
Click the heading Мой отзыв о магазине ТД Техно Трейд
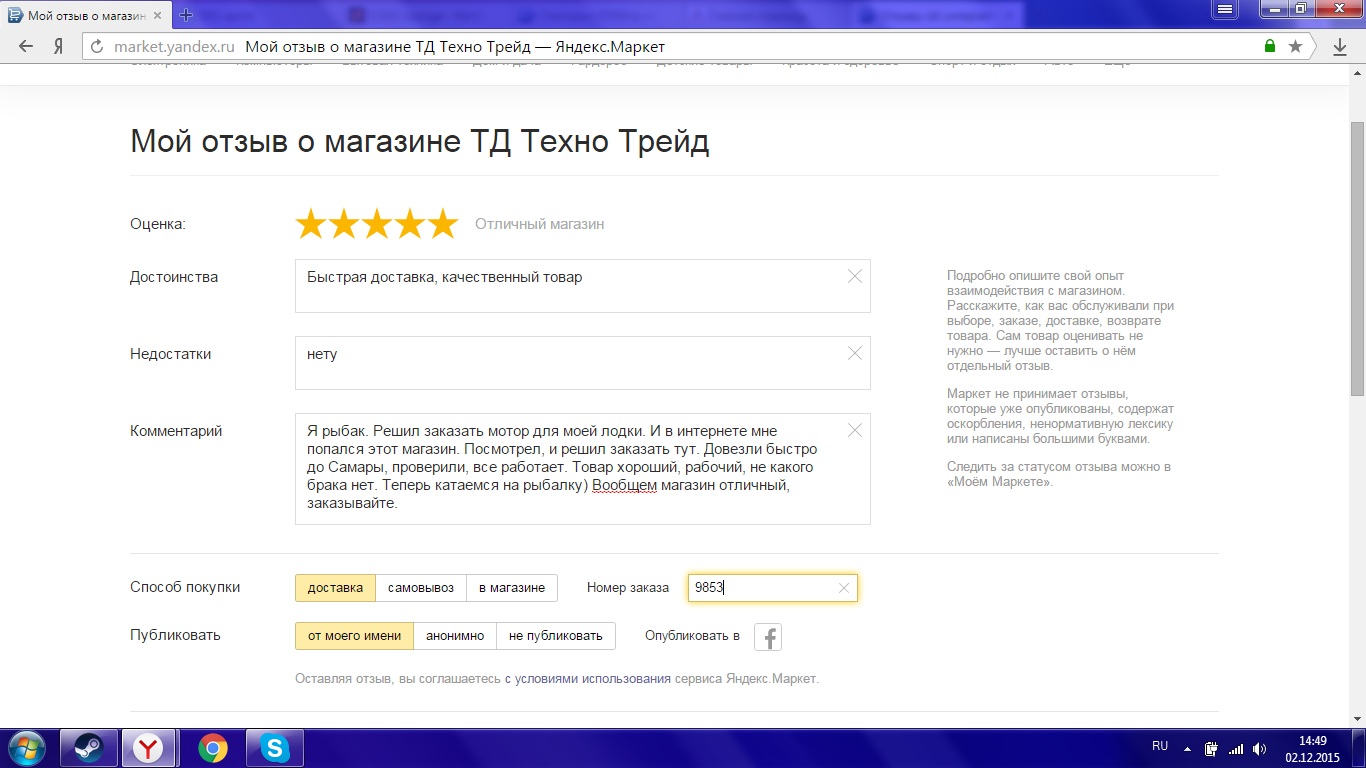pos(420,141)
